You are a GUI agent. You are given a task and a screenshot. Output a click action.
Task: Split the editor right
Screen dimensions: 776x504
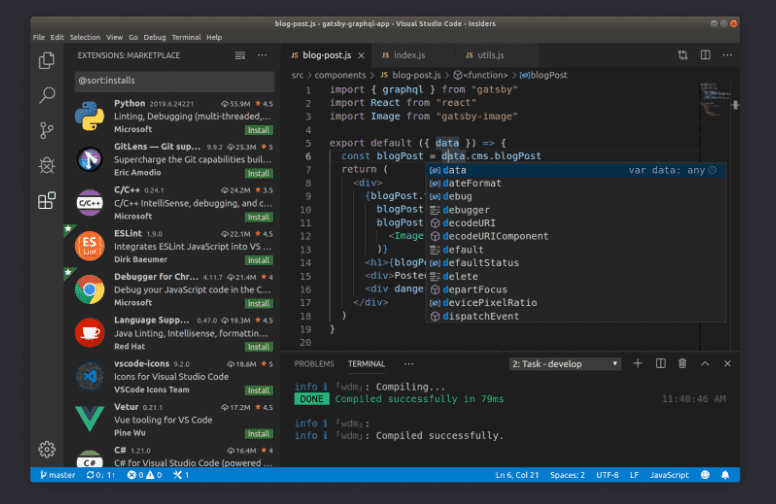[x=705, y=55]
